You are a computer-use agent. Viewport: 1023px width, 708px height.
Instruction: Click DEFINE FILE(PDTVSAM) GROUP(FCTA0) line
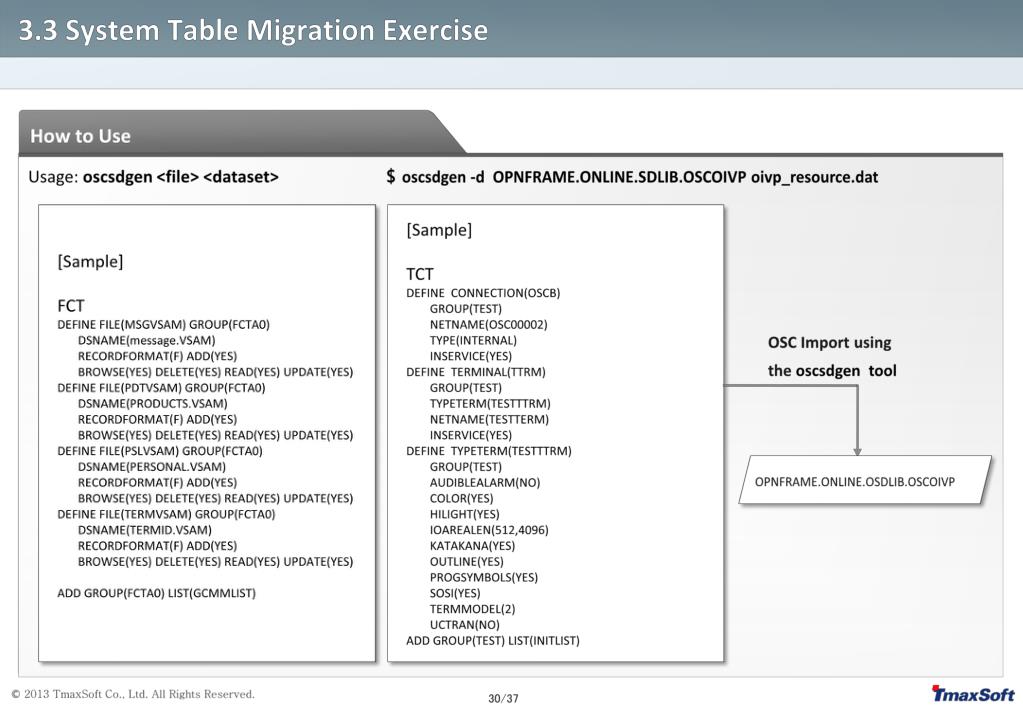(161, 388)
